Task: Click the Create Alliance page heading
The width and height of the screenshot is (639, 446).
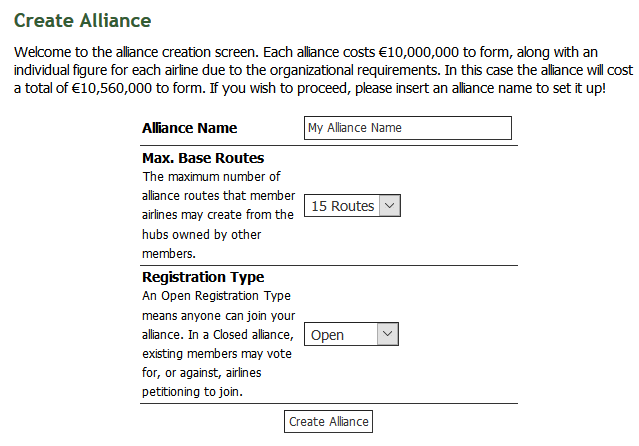Action: click(82, 20)
